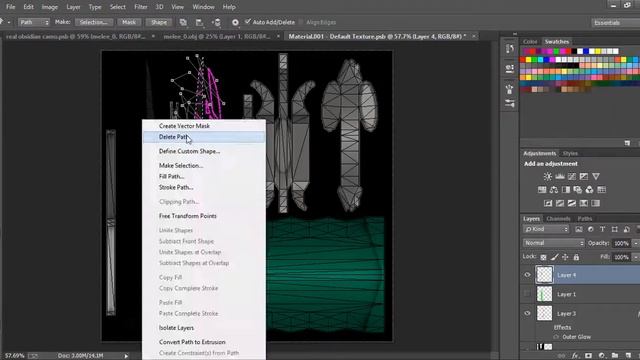Switch to the Paths tab
This screenshot has height=360, width=640.
(x=584, y=219)
